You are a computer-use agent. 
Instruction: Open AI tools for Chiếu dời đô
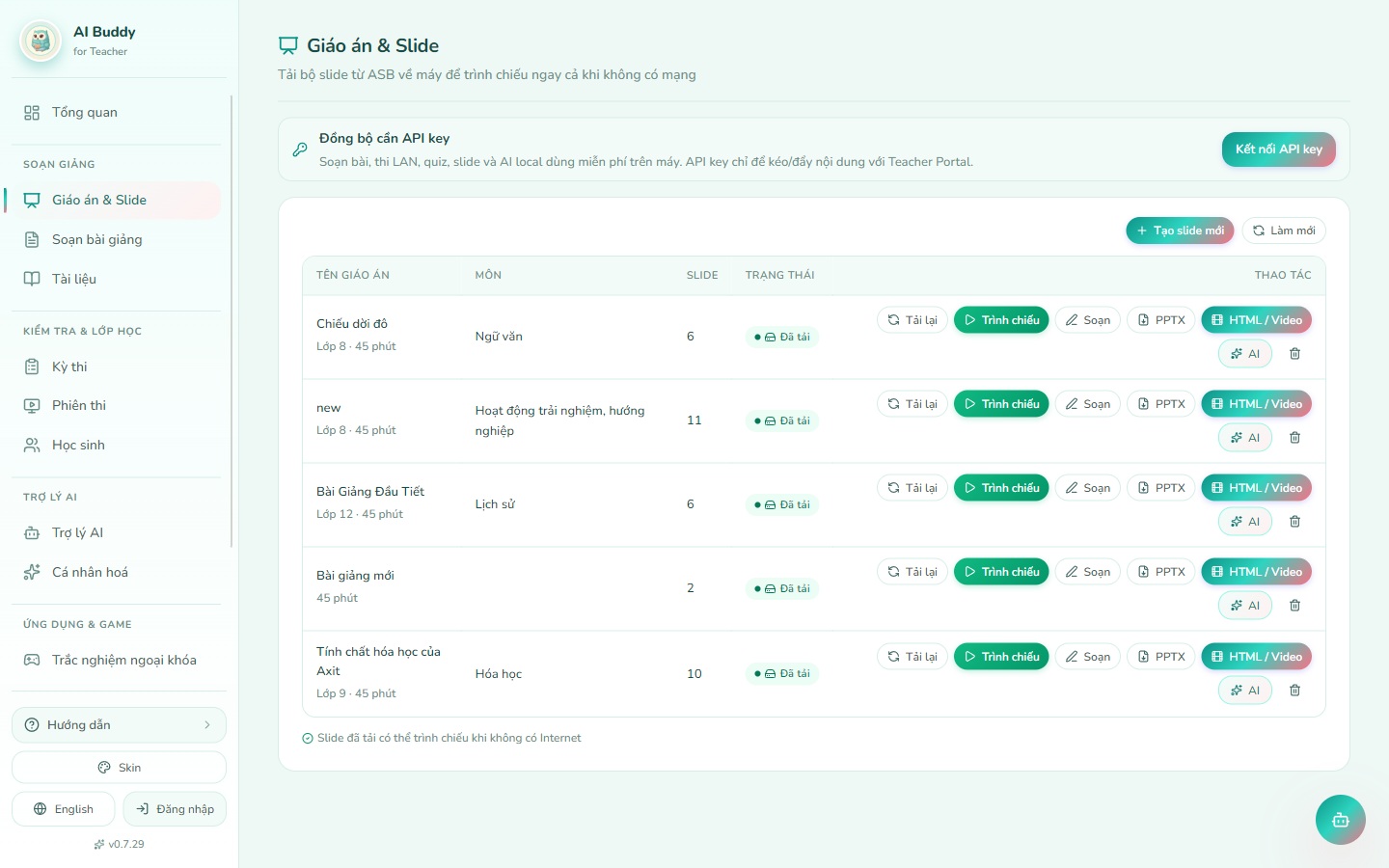1245,354
